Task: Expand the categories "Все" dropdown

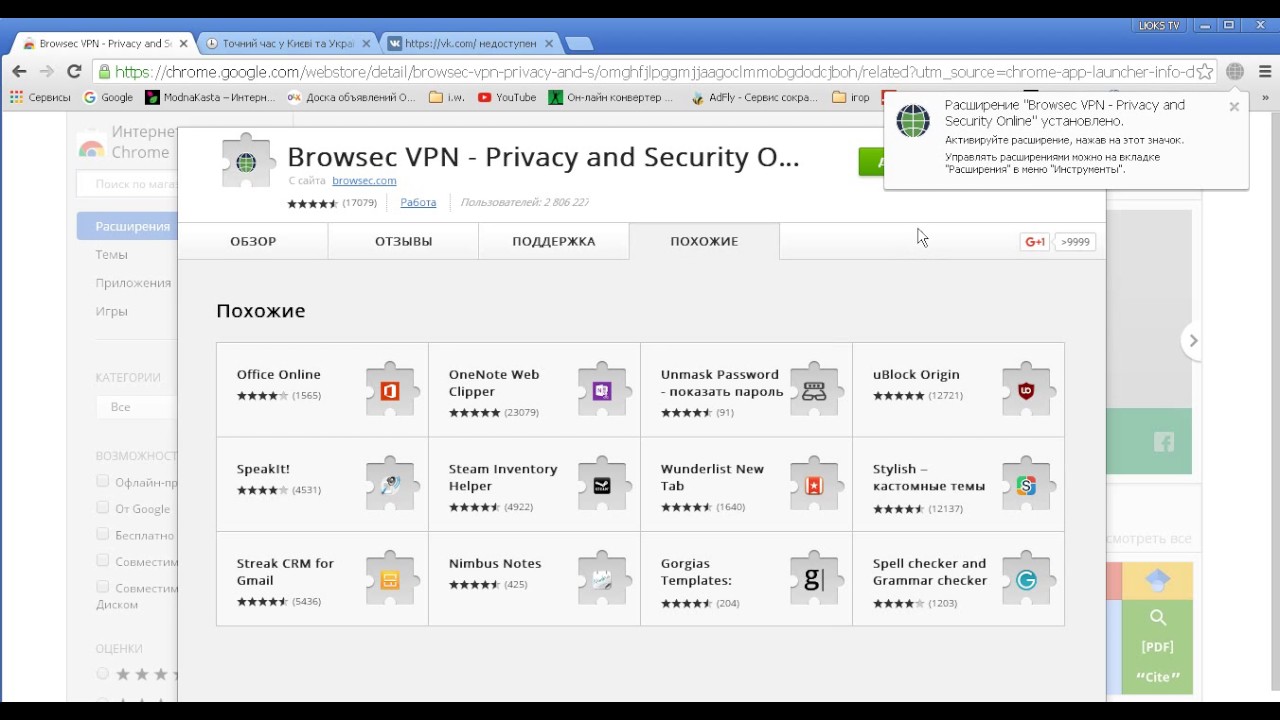Action: click(x=135, y=407)
